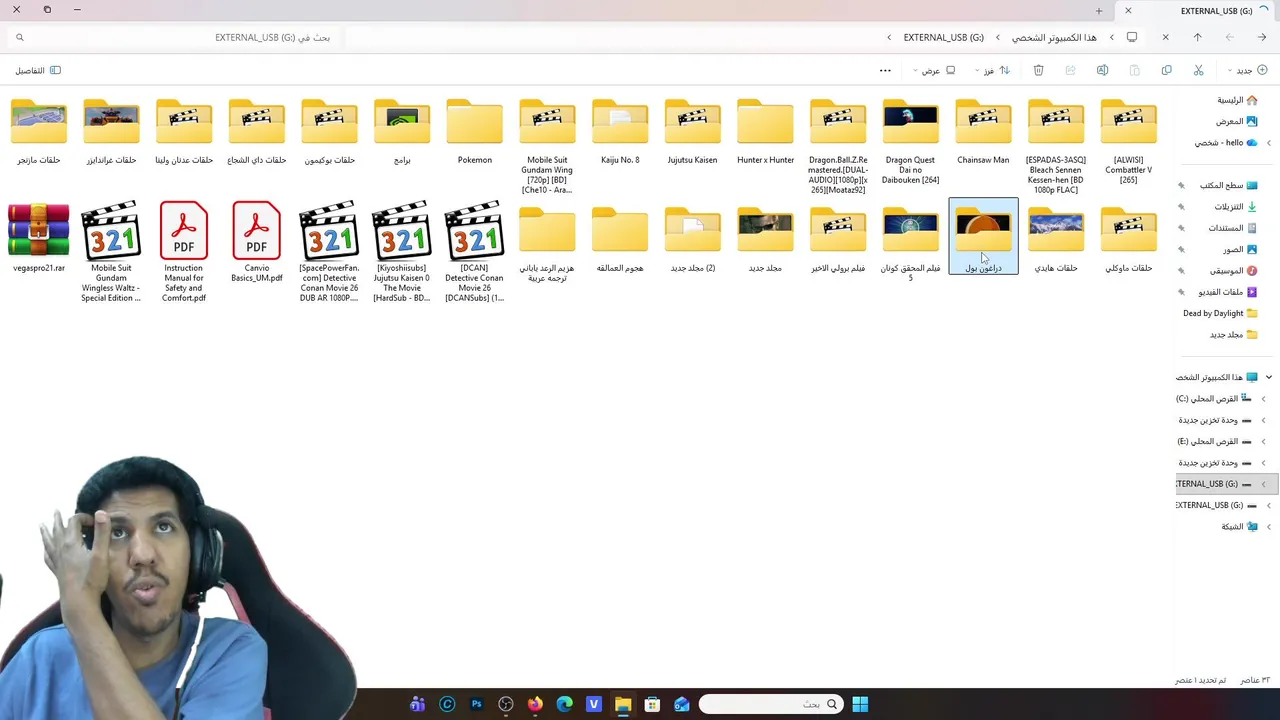Screen dimensions: 1280x720
Task: Click the Rename icon in toolbar
Action: 1102,71
